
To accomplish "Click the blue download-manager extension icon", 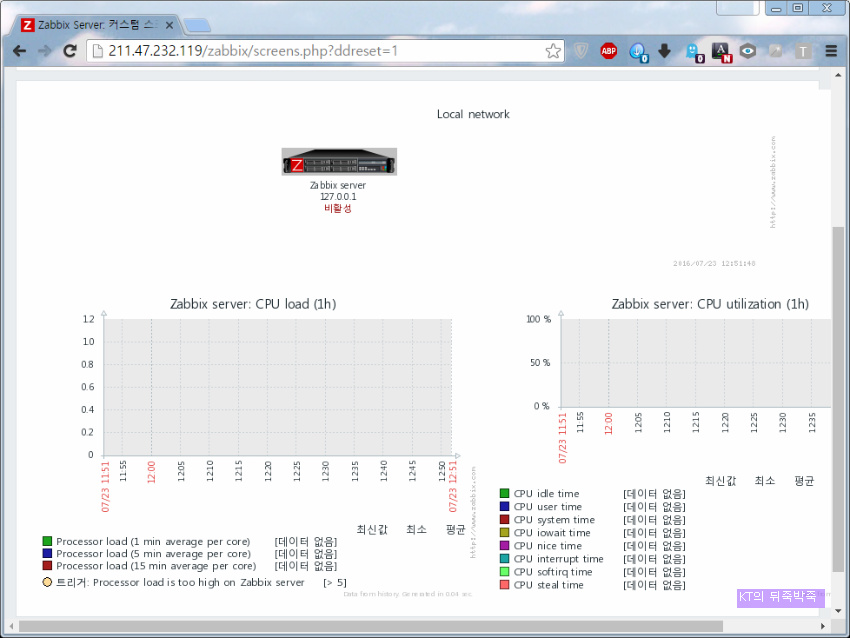I will (x=638, y=52).
